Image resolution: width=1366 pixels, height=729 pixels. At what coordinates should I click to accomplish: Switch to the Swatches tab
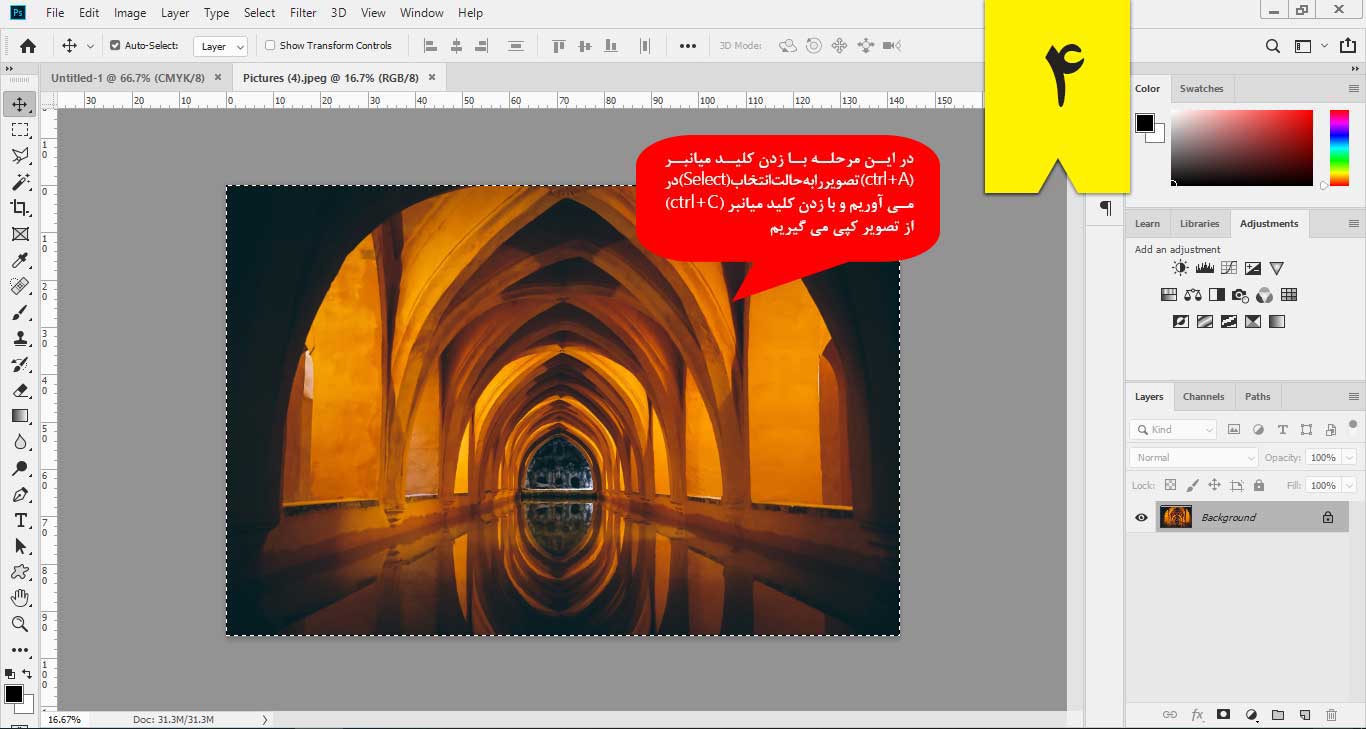[1201, 89]
